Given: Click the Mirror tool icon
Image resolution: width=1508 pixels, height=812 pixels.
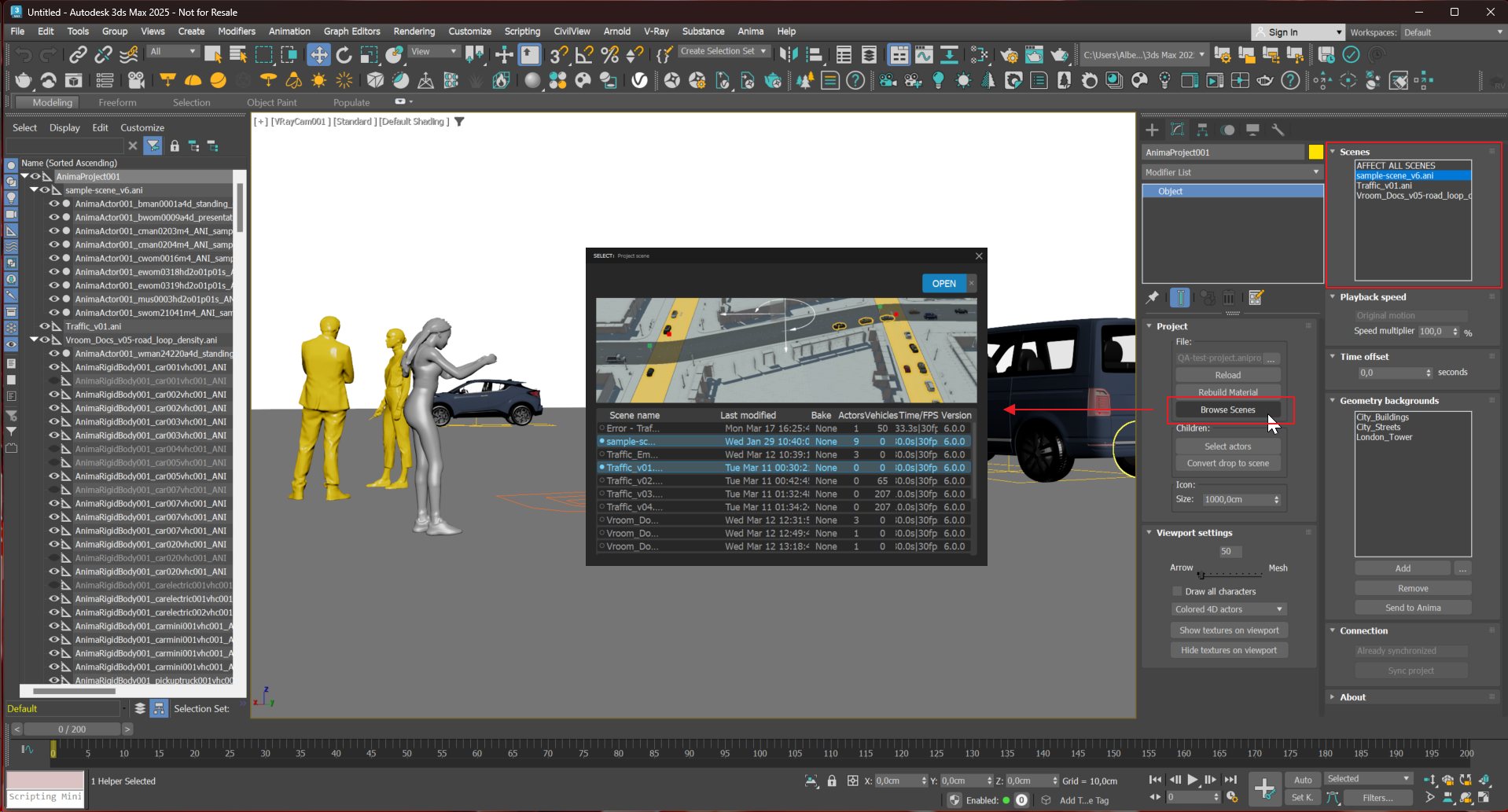Looking at the screenshot, I should tap(789, 54).
